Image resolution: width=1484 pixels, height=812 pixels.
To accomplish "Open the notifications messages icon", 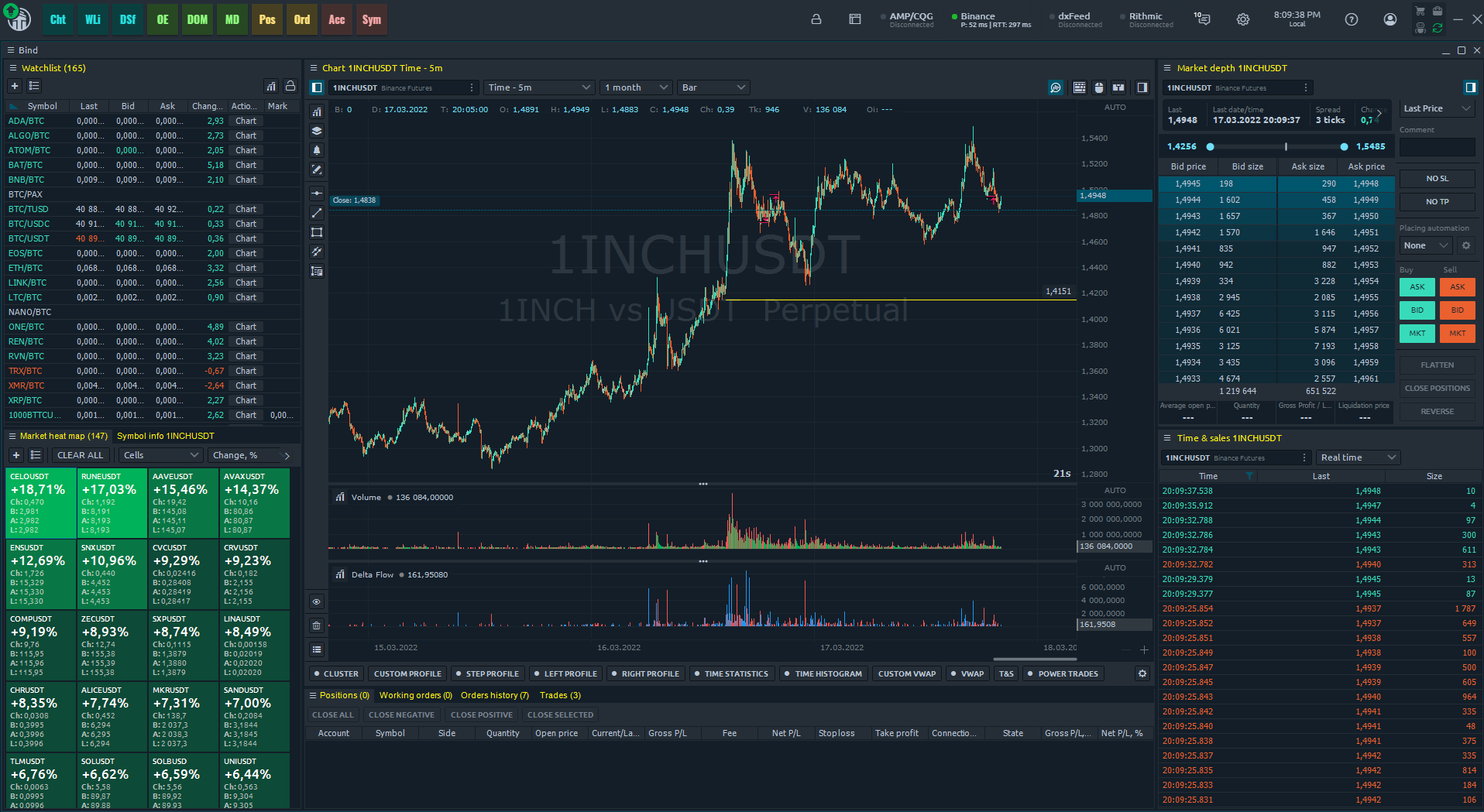I will pyautogui.click(x=1202, y=19).
